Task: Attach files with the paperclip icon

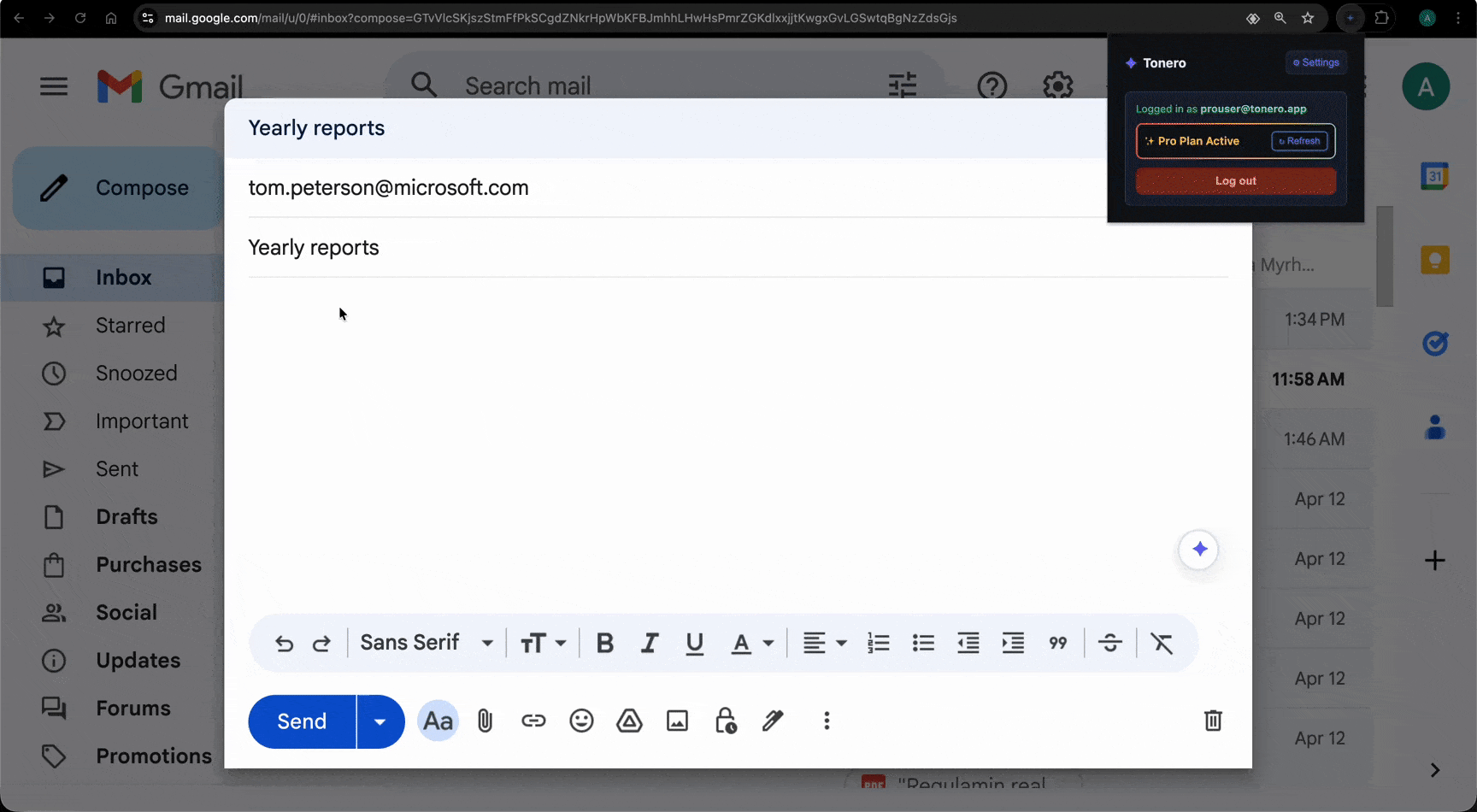Action: (485, 721)
